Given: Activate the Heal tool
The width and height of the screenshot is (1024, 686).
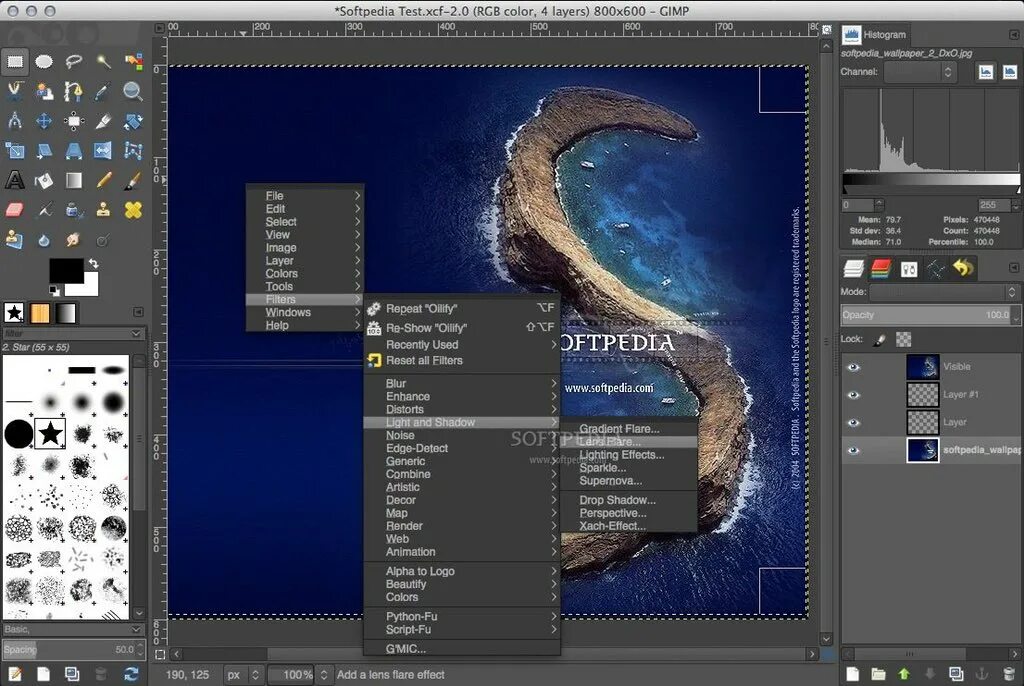Looking at the screenshot, I should click(133, 210).
